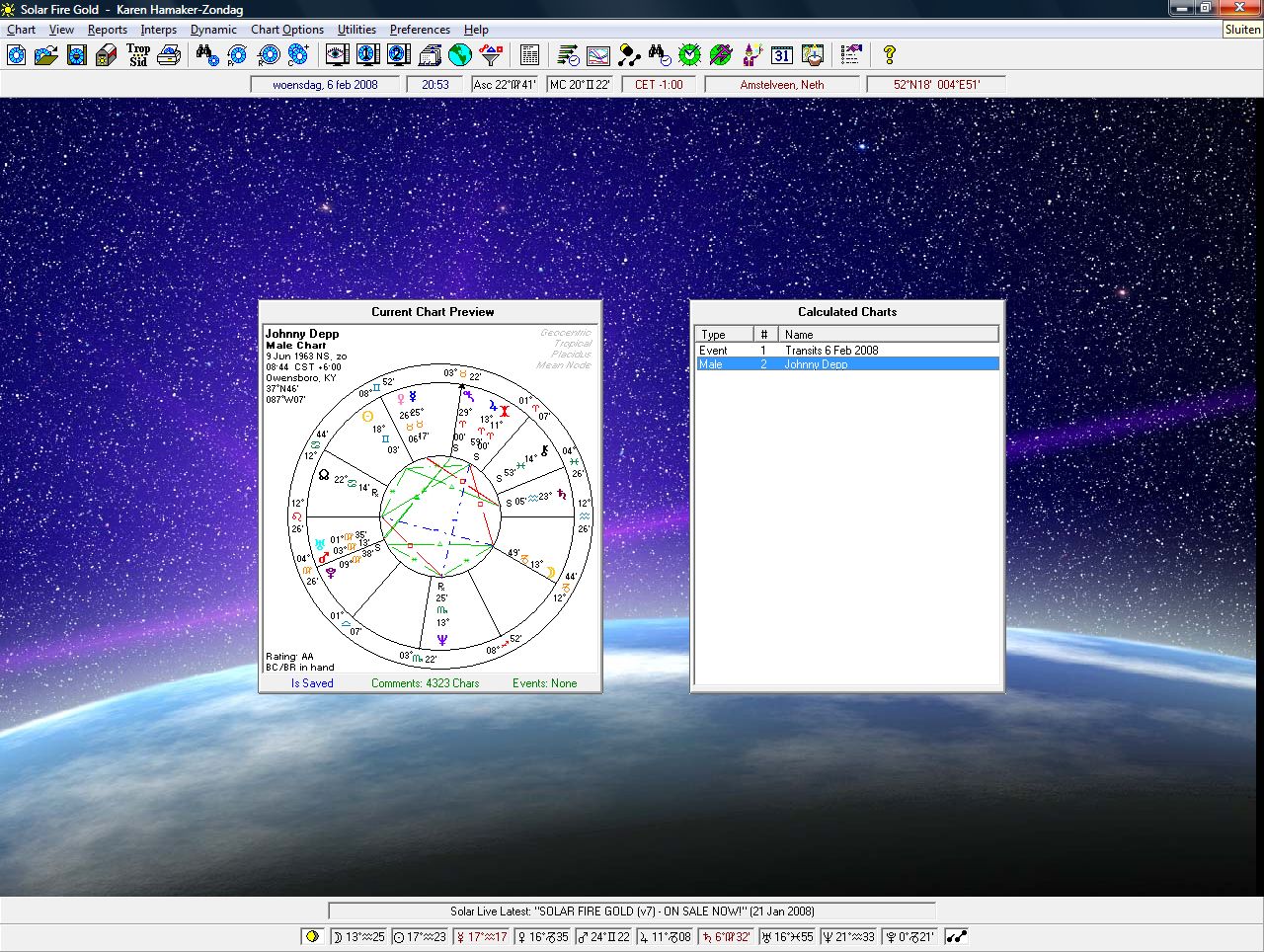Viewport: 1264px width, 952px height.
Task: Click the Amstelveen, Neth location field
Action: click(x=782, y=85)
